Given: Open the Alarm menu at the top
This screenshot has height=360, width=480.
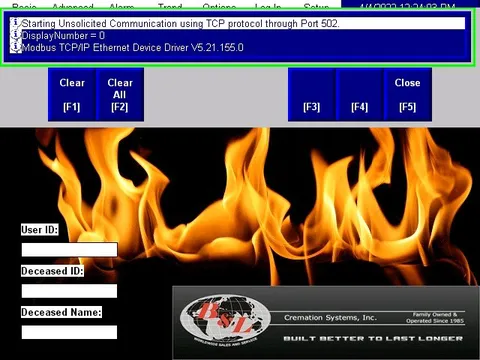Looking at the screenshot, I should tap(122, 6).
